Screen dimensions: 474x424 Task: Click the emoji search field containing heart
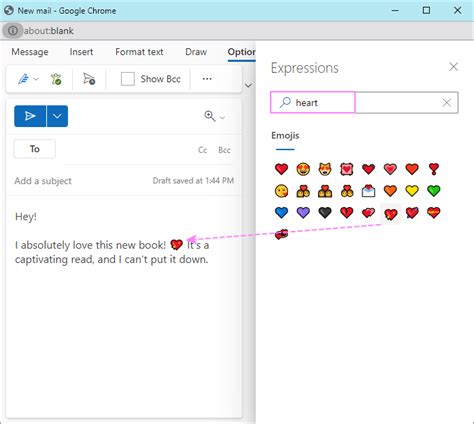(364, 102)
